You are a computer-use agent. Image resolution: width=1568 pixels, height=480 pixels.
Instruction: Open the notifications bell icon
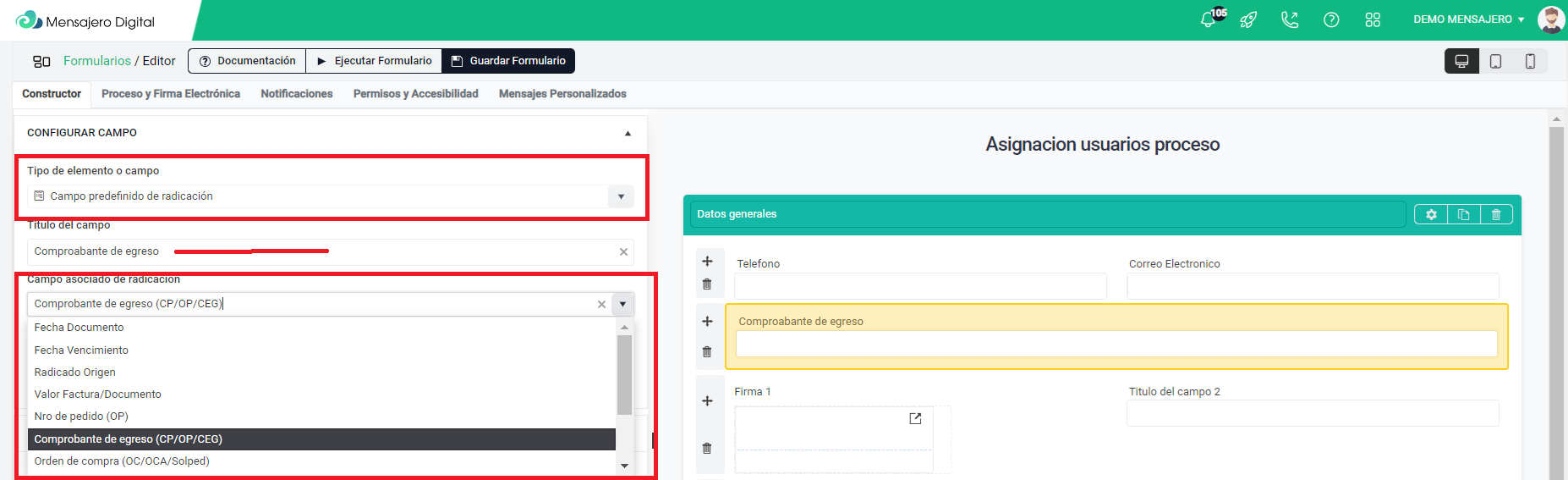tap(1209, 19)
